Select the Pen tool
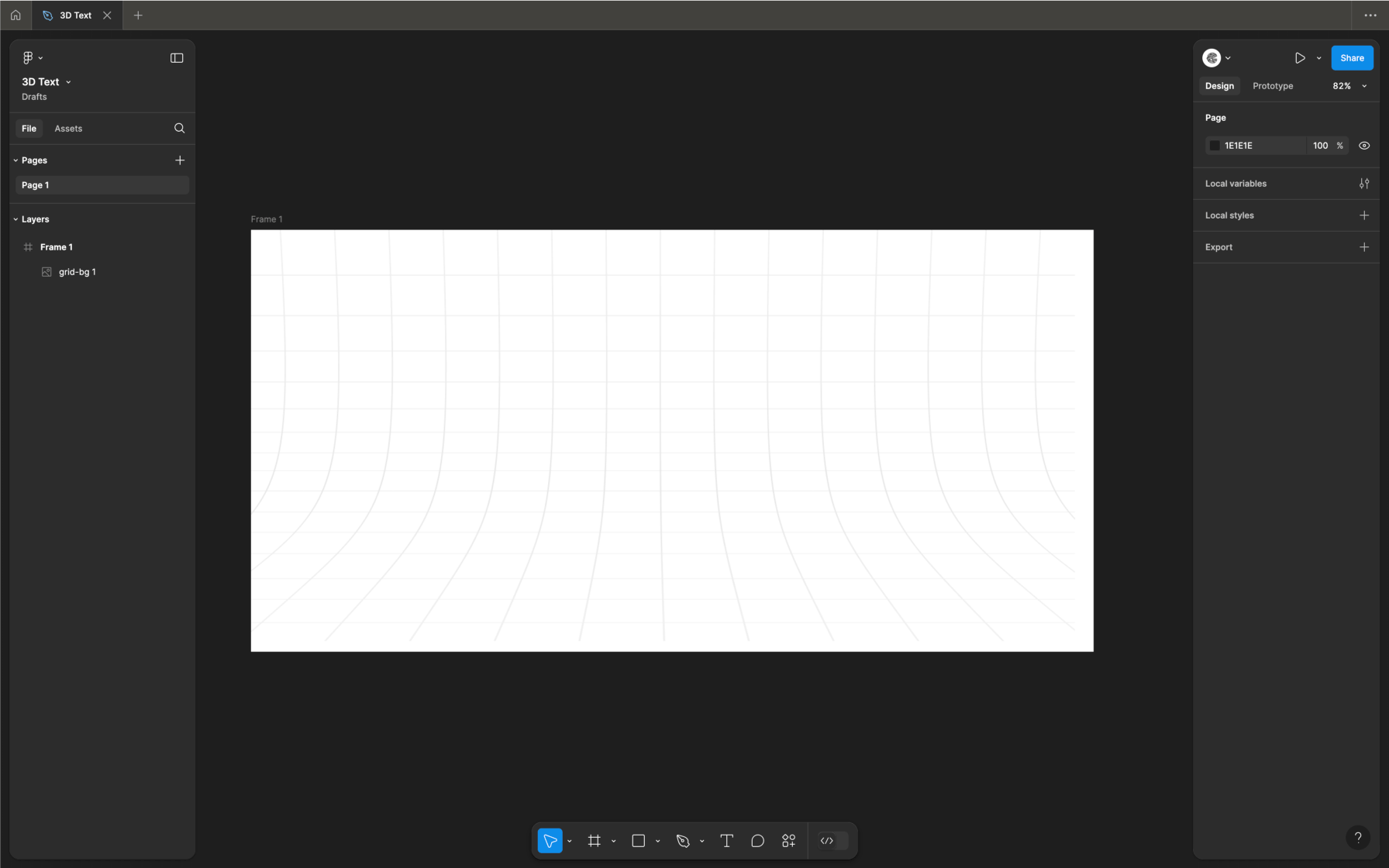Screen dimensions: 1389x868 click(683, 841)
